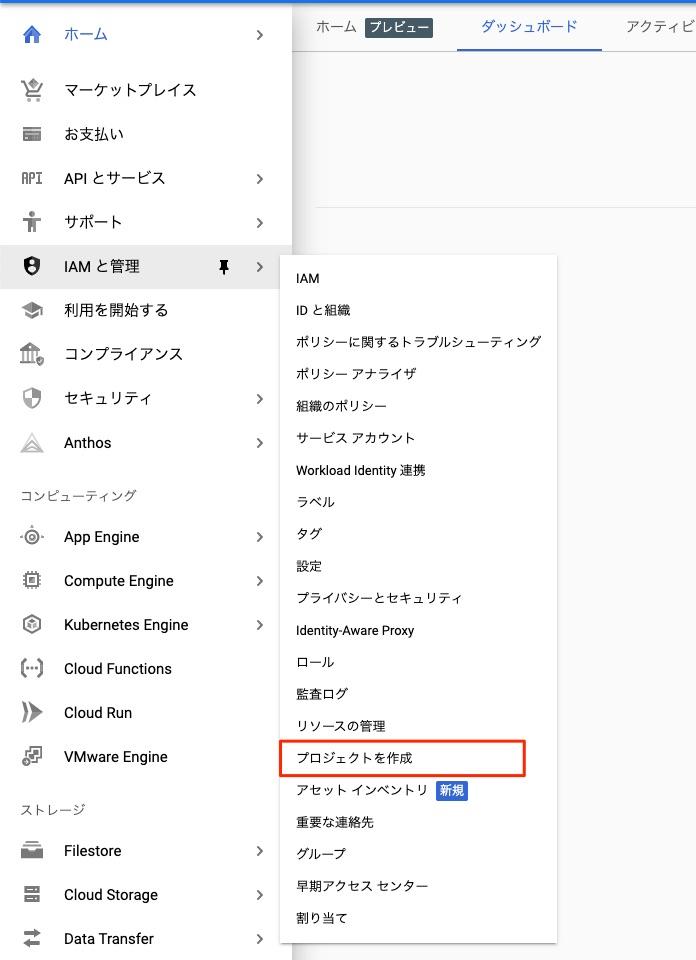Expand the ホーム submenu chevron
Image resolution: width=696 pixels, height=960 pixels.
point(260,35)
